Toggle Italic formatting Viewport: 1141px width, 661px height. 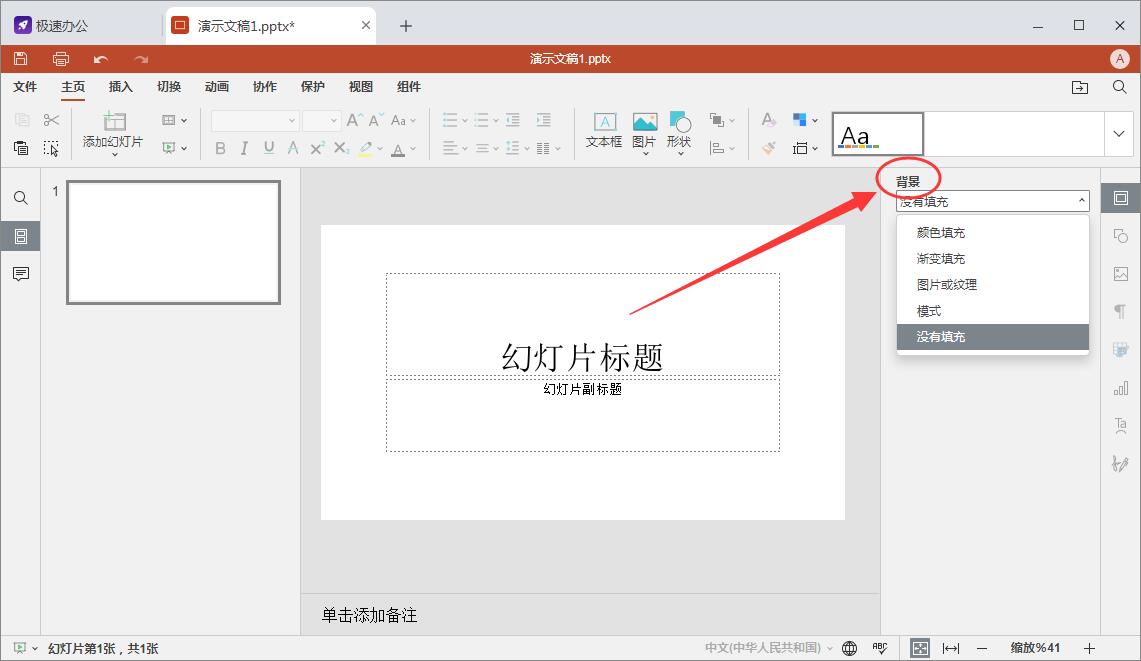(244, 149)
